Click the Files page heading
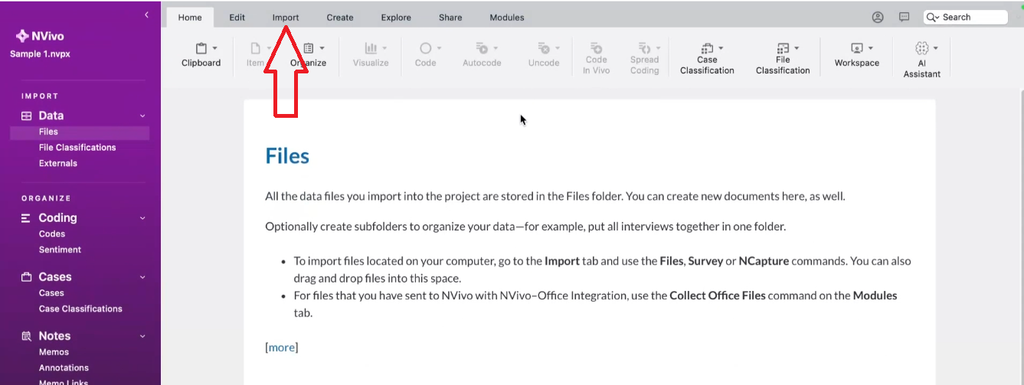 (287, 157)
